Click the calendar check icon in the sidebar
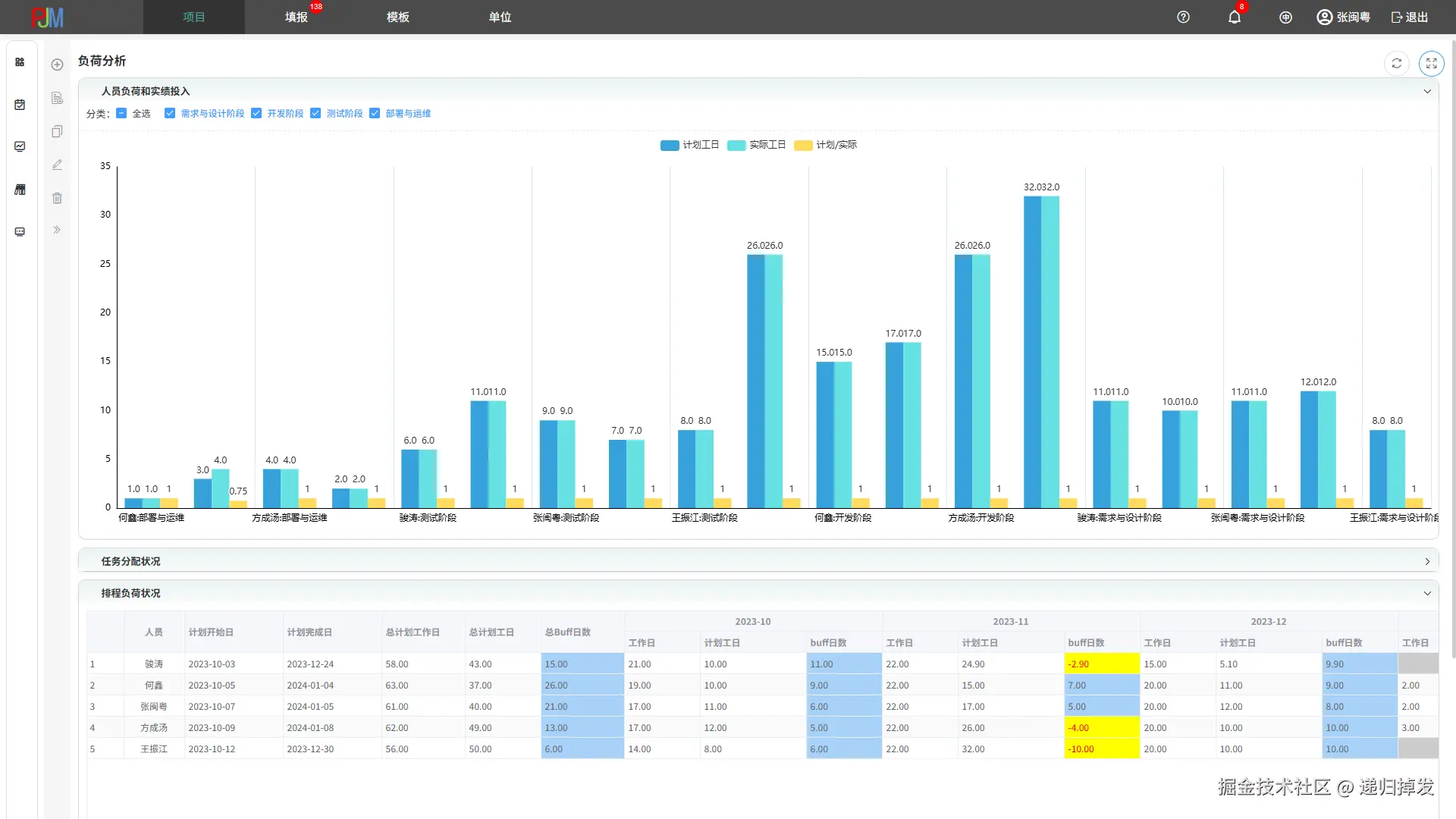The width and height of the screenshot is (1456, 819). pos(20,105)
